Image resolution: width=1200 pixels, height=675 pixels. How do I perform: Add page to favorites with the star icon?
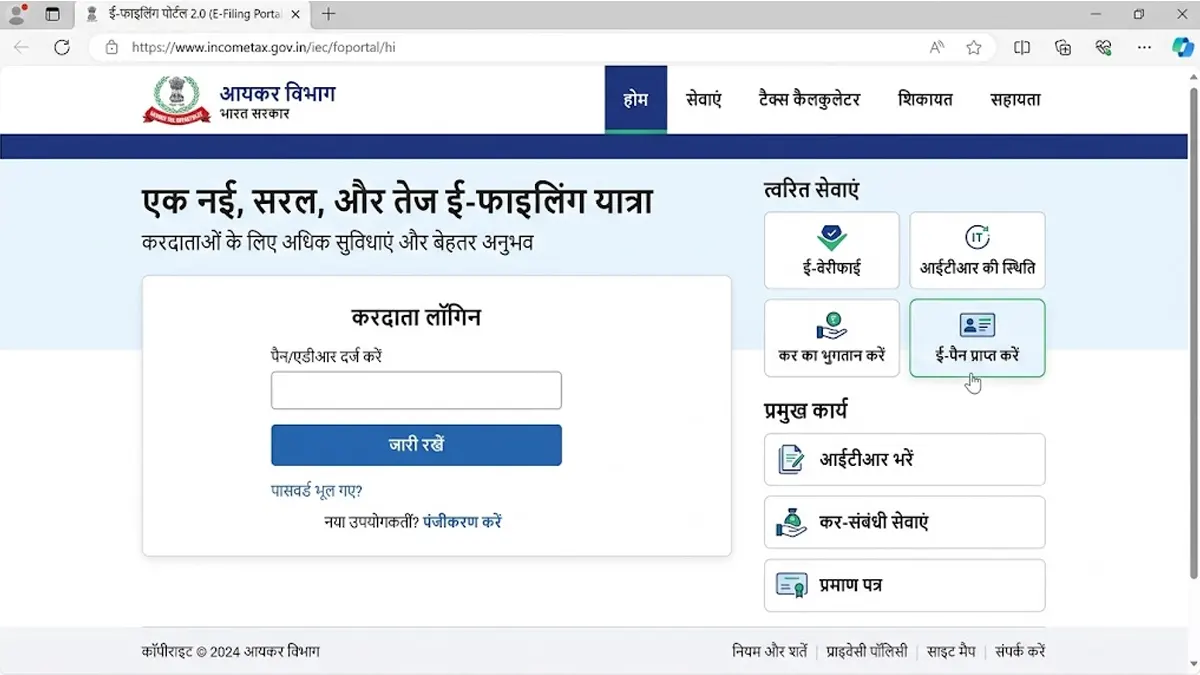coord(974,47)
